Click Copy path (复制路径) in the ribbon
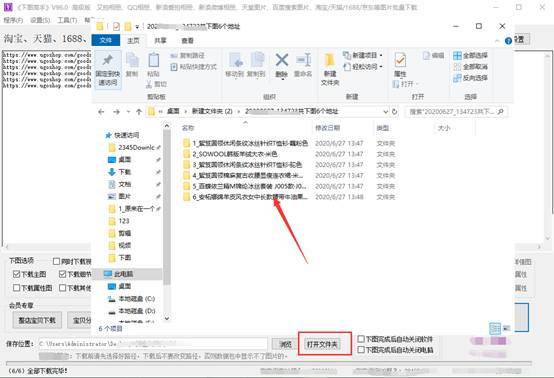Image resolution: width=554 pixels, height=378 pixels. click(x=188, y=55)
